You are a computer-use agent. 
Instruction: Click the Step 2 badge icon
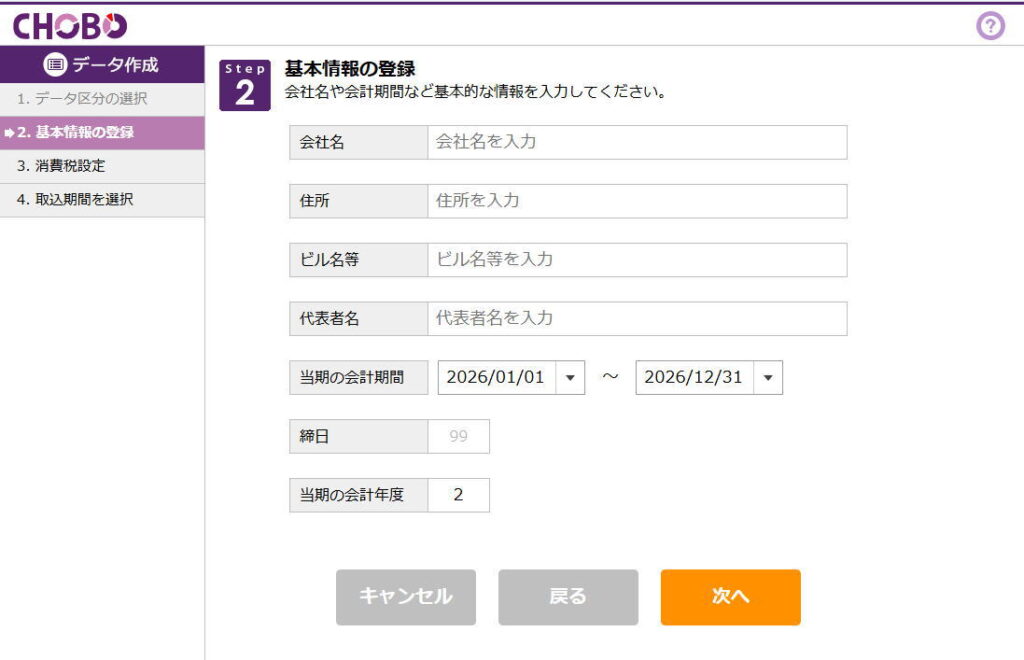(245, 85)
